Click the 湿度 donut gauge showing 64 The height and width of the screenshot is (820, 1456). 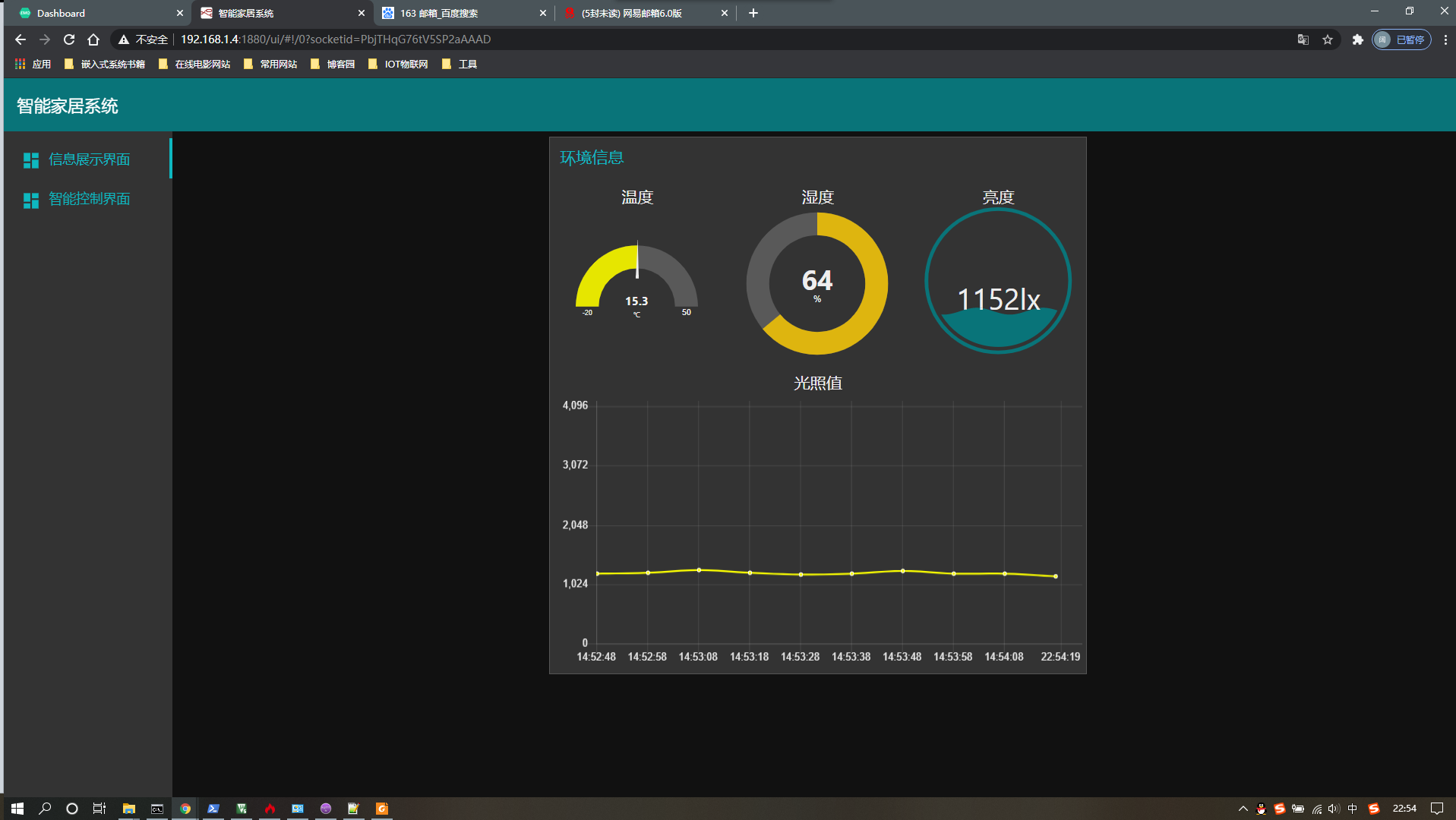coord(817,283)
